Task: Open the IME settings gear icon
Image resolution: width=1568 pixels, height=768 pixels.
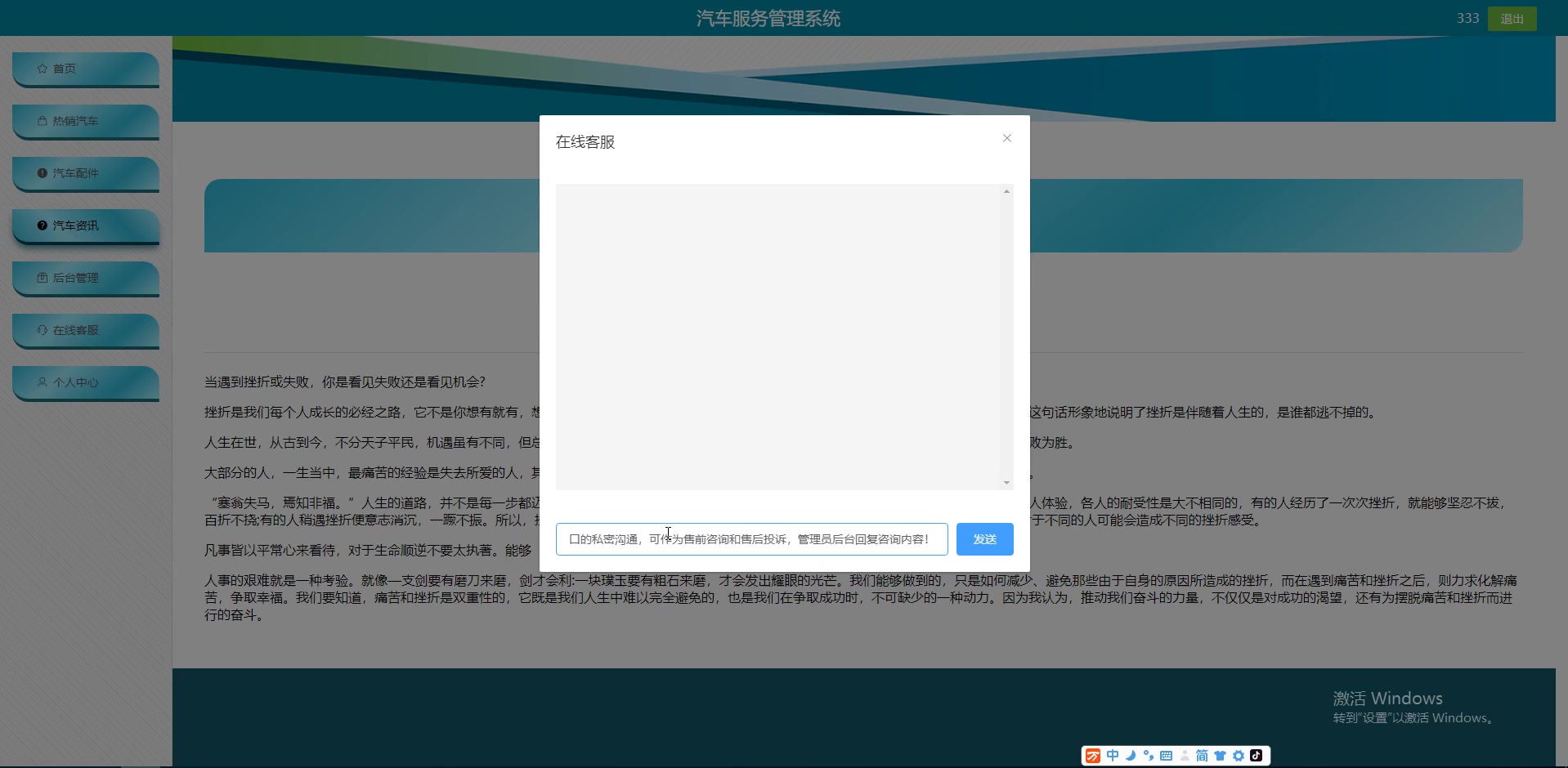Action: tap(1239, 756)
